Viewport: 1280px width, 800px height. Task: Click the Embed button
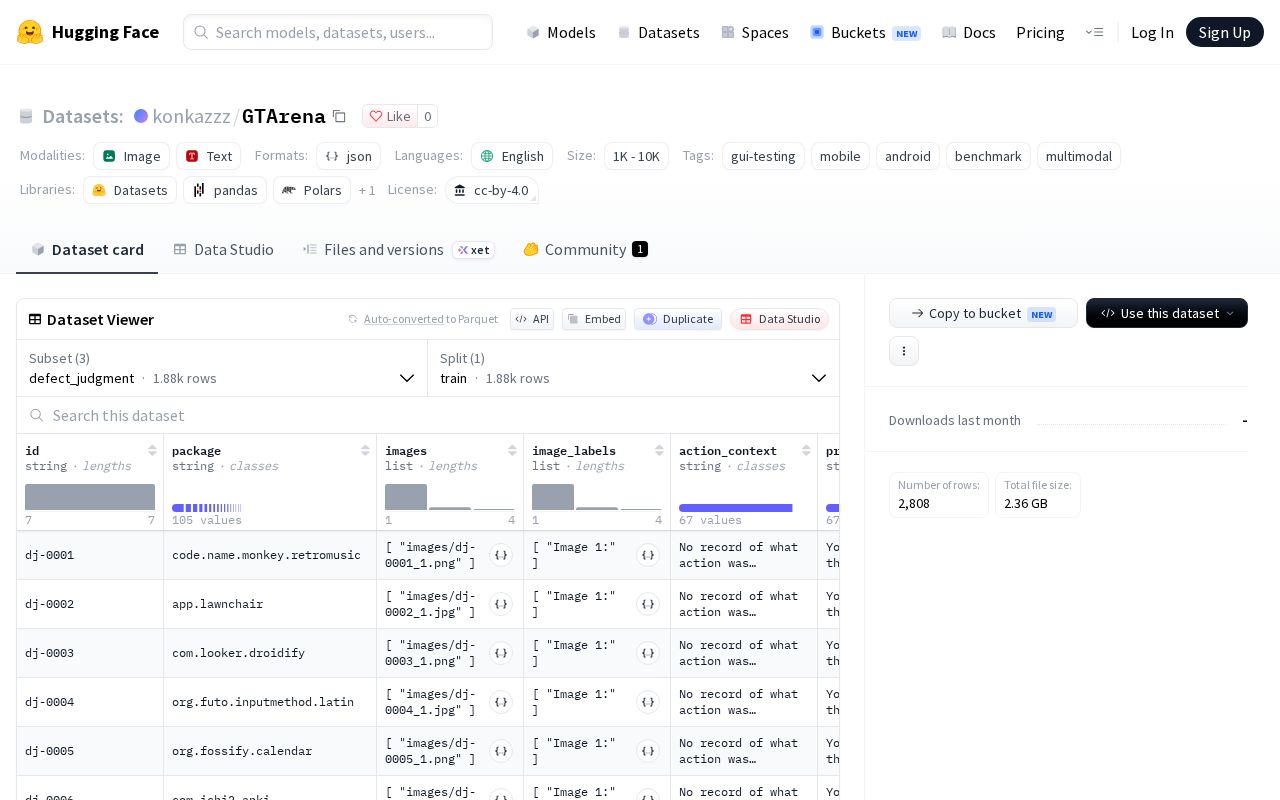[594, 319]
